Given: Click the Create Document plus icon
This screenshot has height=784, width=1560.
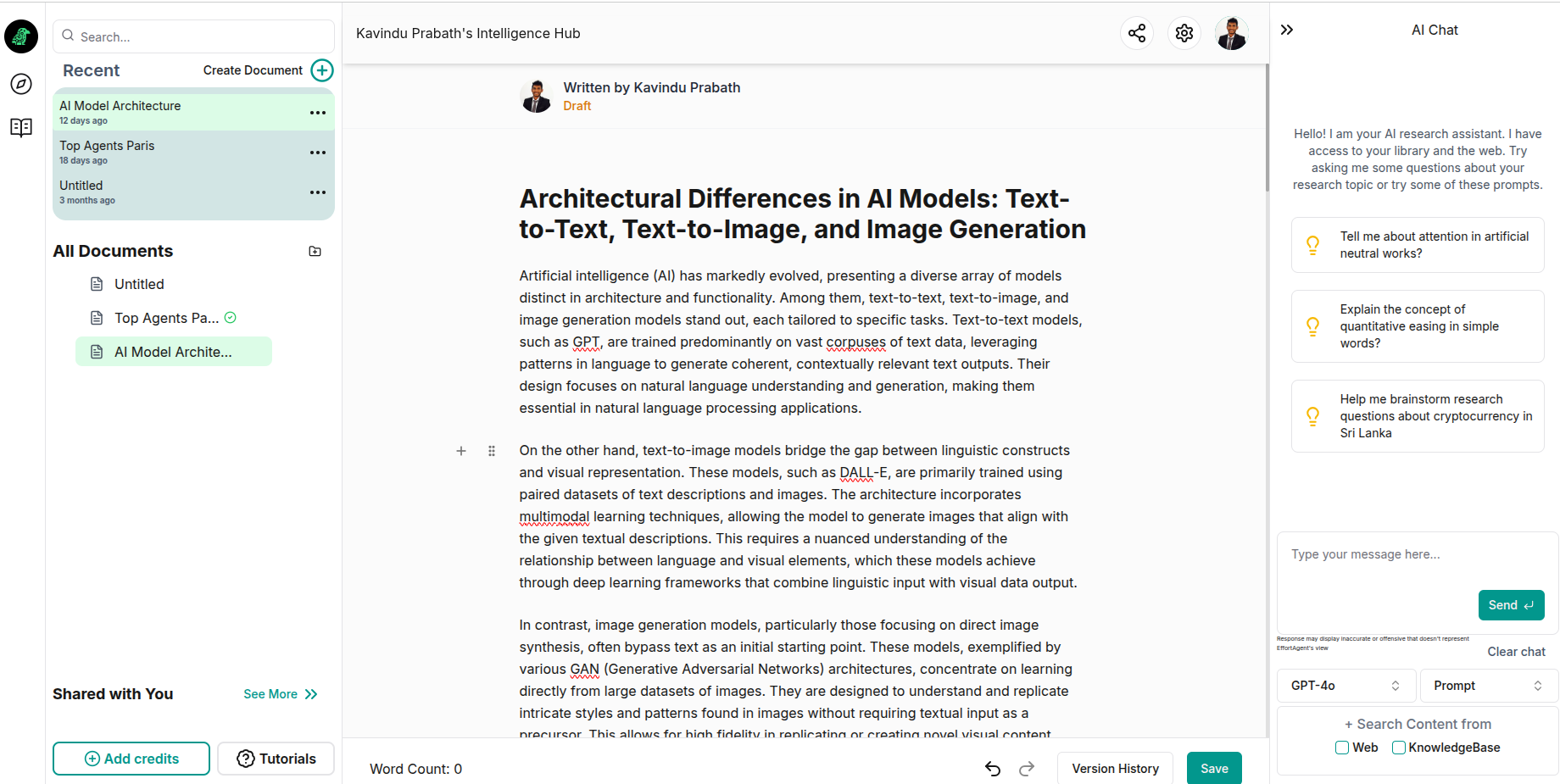Looking at the screenshot, I should pyautogui.click(x=322, y=70).
